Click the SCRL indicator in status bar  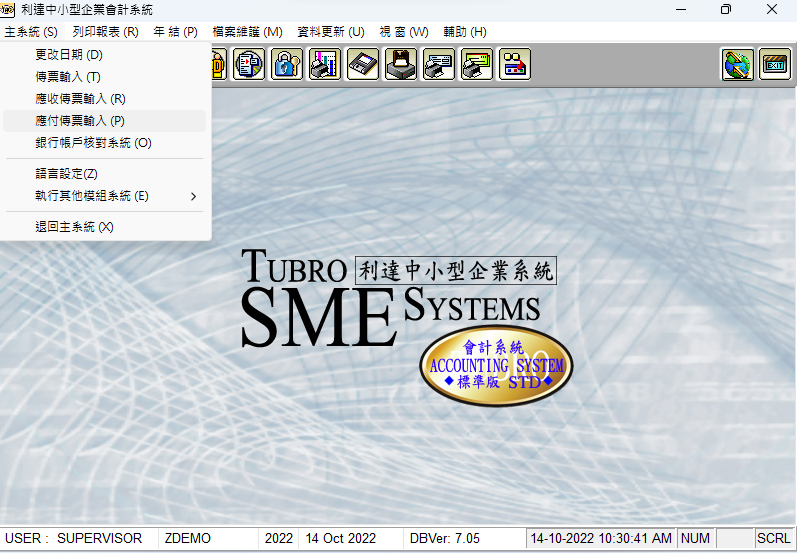point(774,538)
